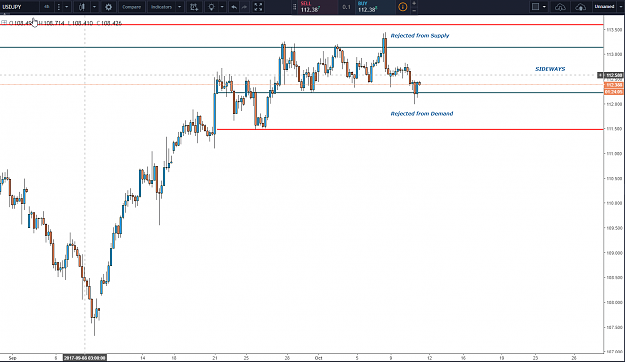Viewport: 625px width, 362px height.
Task: Undo the last chart action
Action: click(x=234, y=7)
